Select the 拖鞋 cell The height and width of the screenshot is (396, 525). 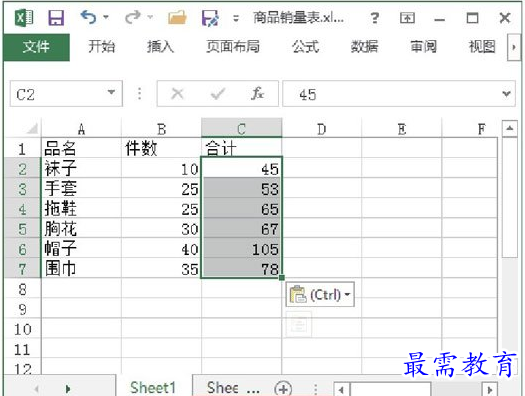tap(81, 209)
